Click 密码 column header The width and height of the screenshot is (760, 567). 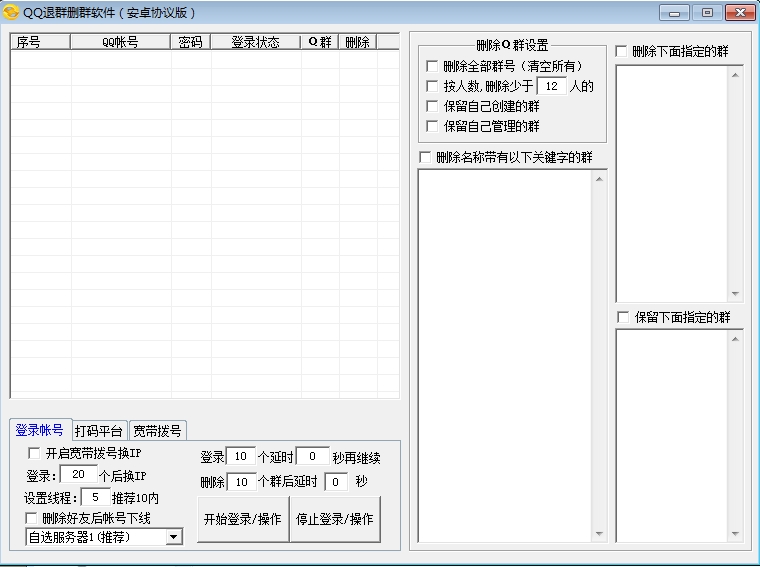tap(190, 42)
